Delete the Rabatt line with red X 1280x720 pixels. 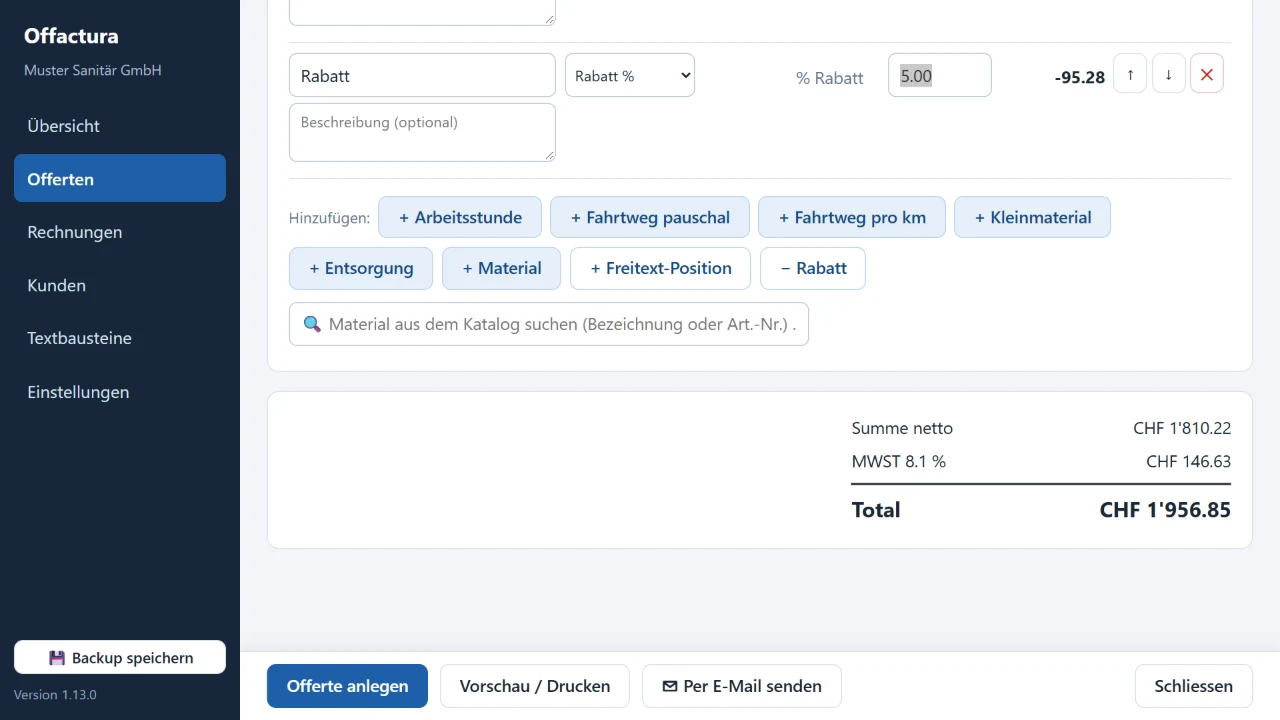1207,75
